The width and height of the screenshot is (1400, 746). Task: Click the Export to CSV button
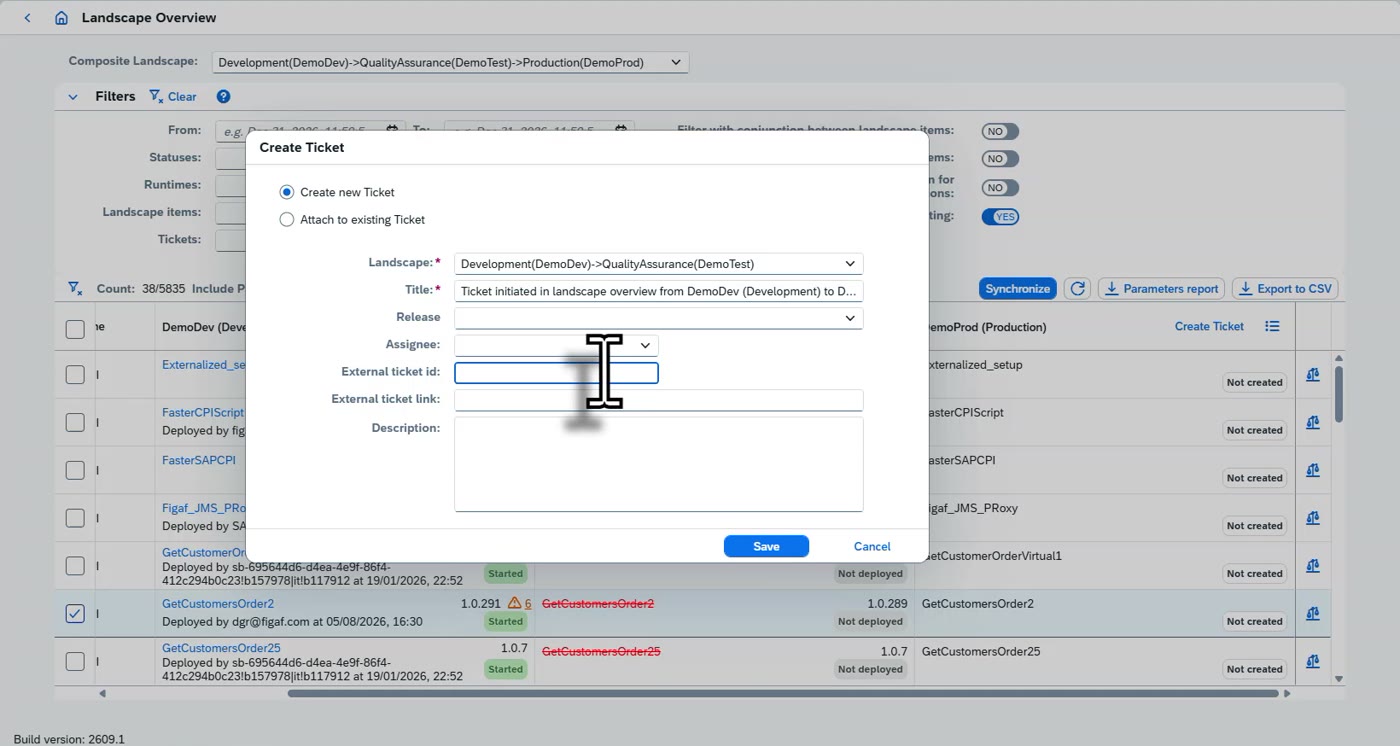pos(1285,289)
